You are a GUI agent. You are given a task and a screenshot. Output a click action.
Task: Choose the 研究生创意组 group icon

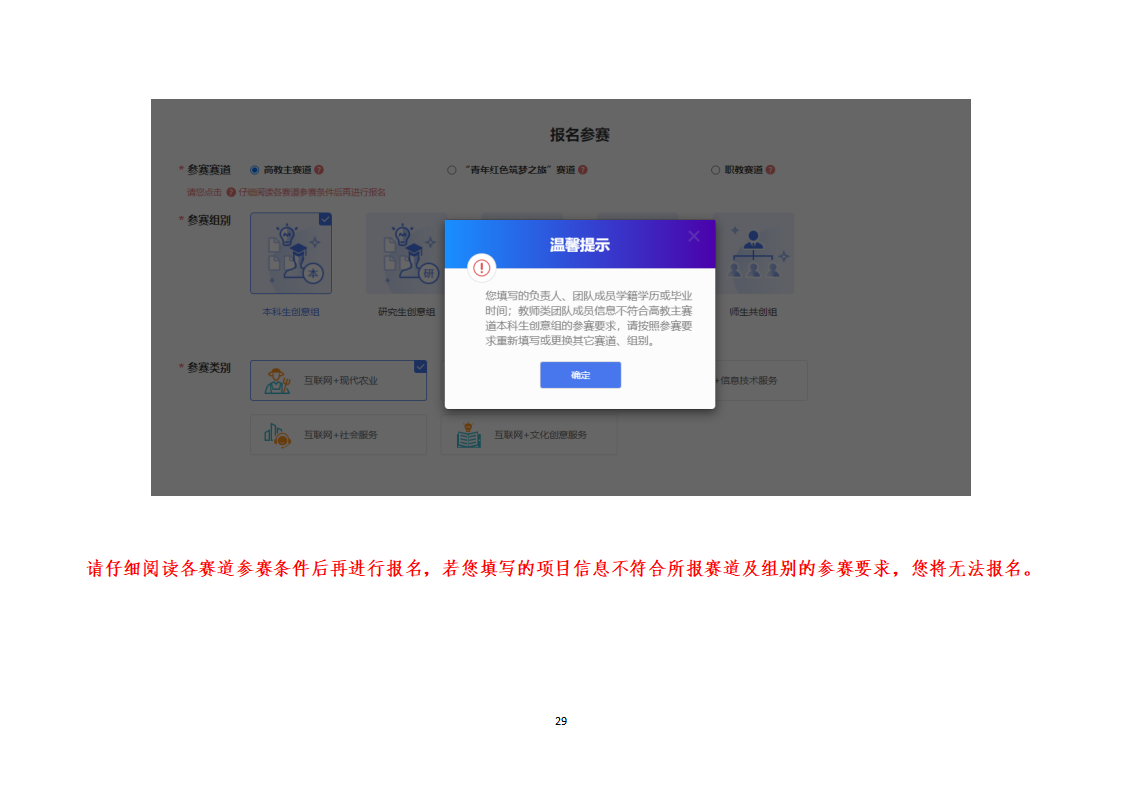[406, 254]
